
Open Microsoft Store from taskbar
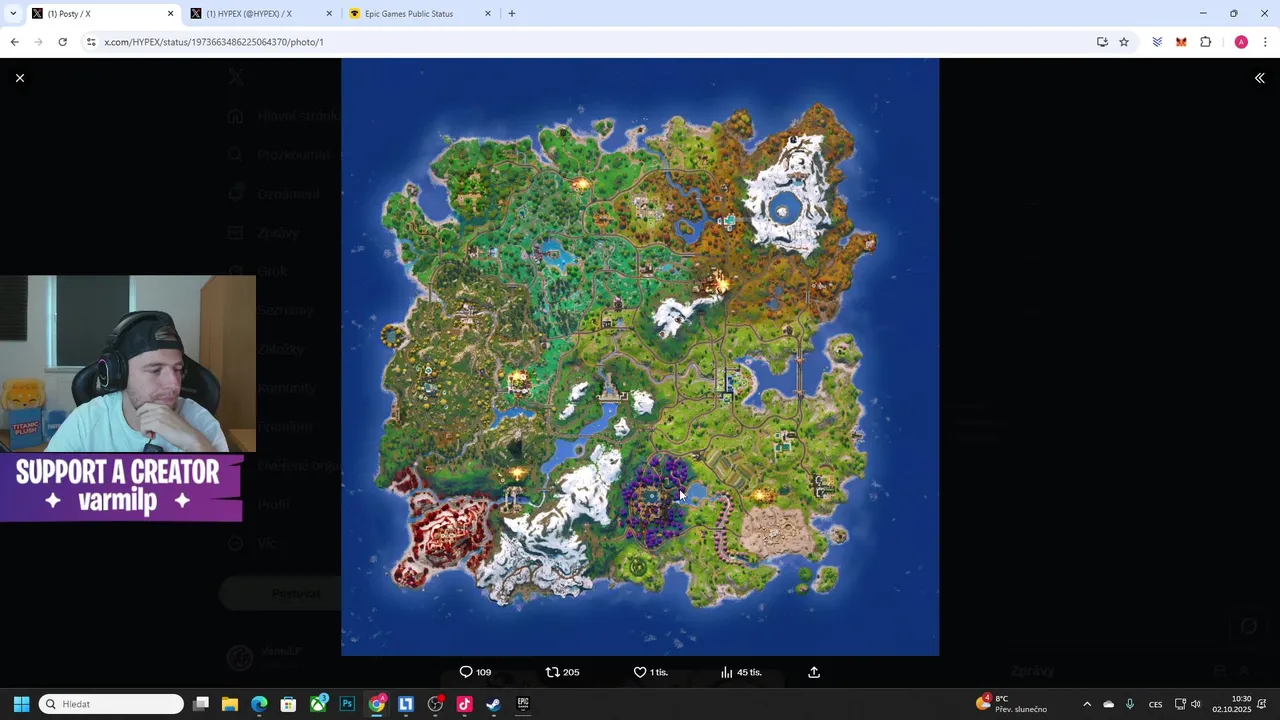point(288,704)
